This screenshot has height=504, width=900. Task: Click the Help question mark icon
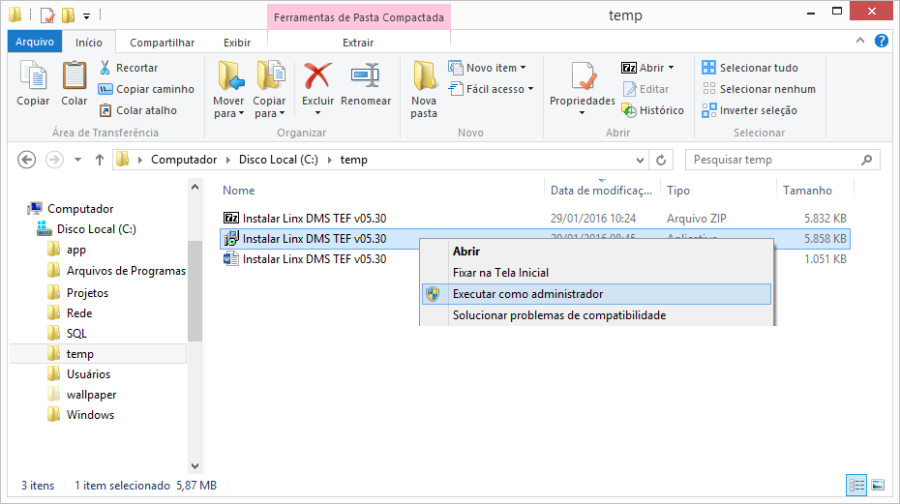pyautogui.click(x=881, y=41)
